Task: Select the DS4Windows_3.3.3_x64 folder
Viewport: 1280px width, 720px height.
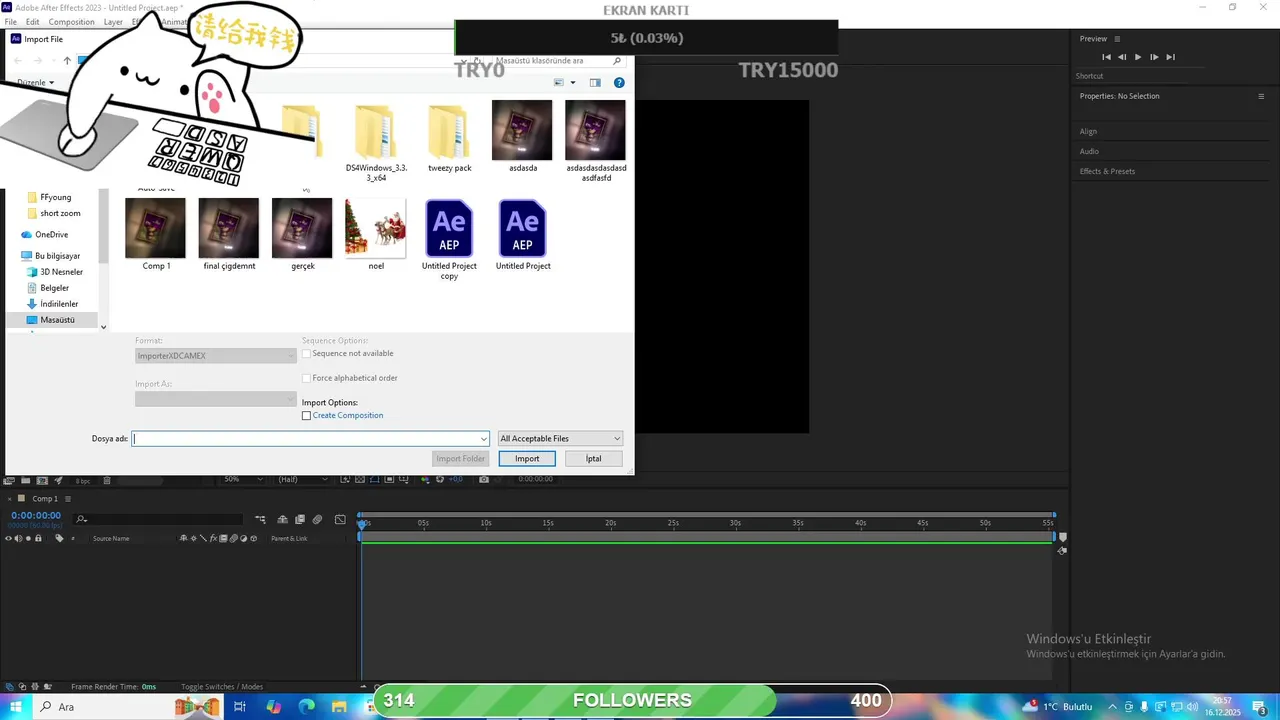Action: click(376, 143)
